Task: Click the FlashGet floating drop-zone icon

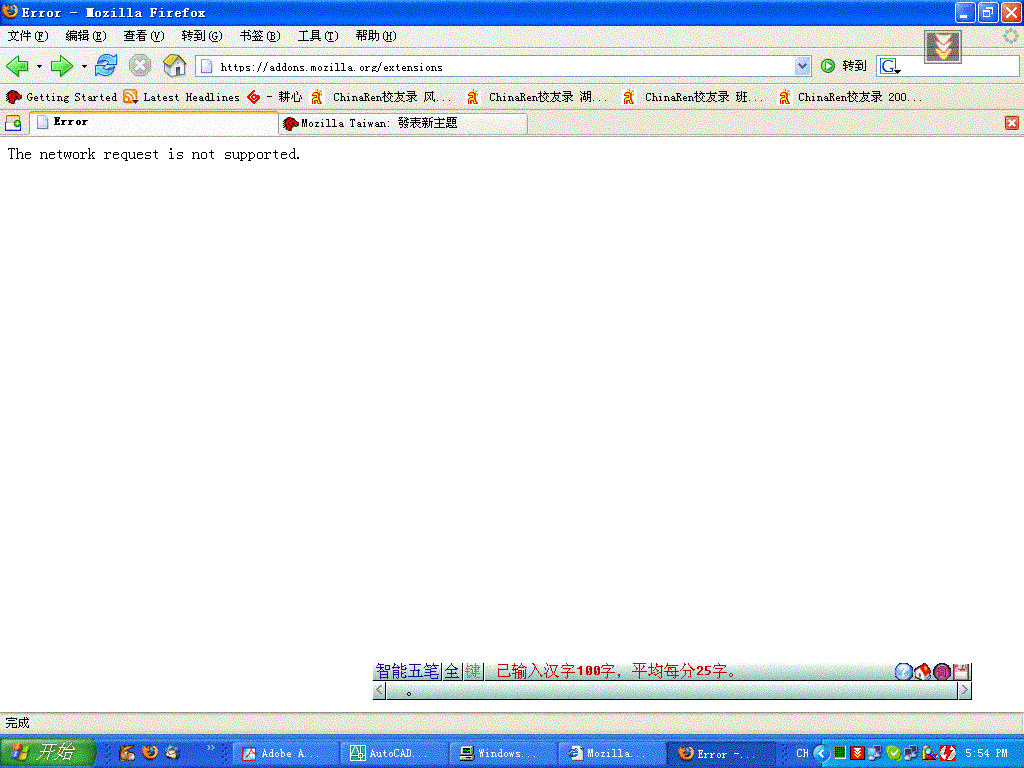Action: 942,46
